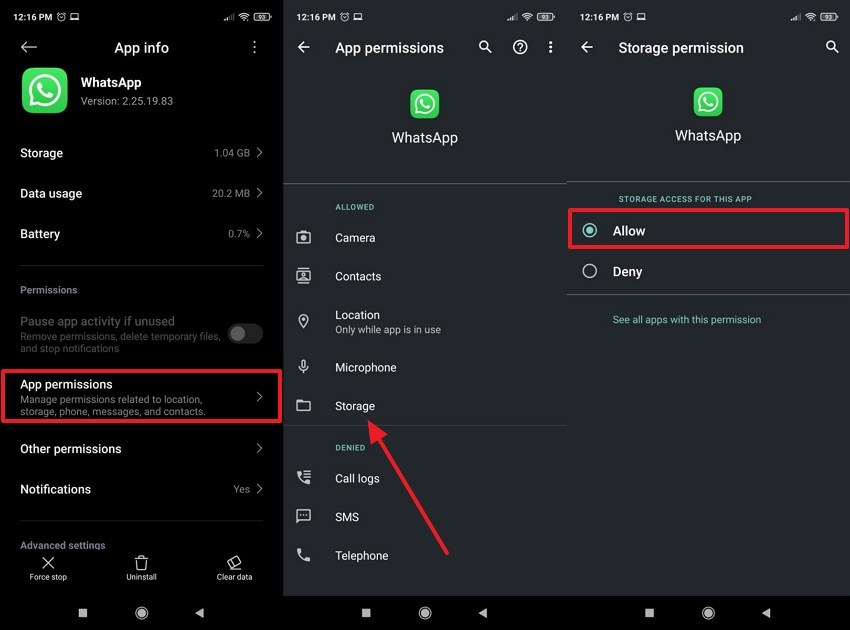Open search on App permissions screen
Image resolution: width=850 pixels, height=630 pixels.
tap(485, 47)
